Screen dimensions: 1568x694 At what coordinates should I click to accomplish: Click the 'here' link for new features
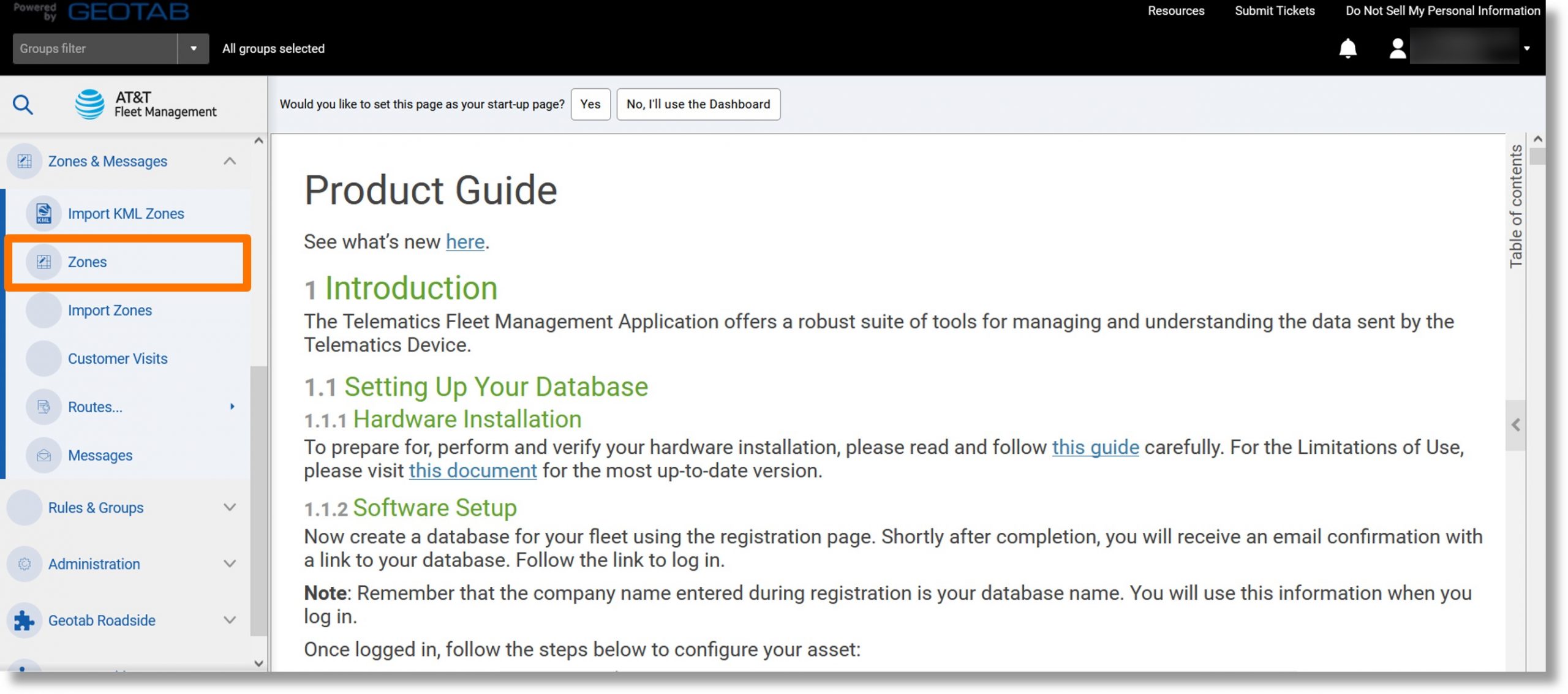pos(465,241)
